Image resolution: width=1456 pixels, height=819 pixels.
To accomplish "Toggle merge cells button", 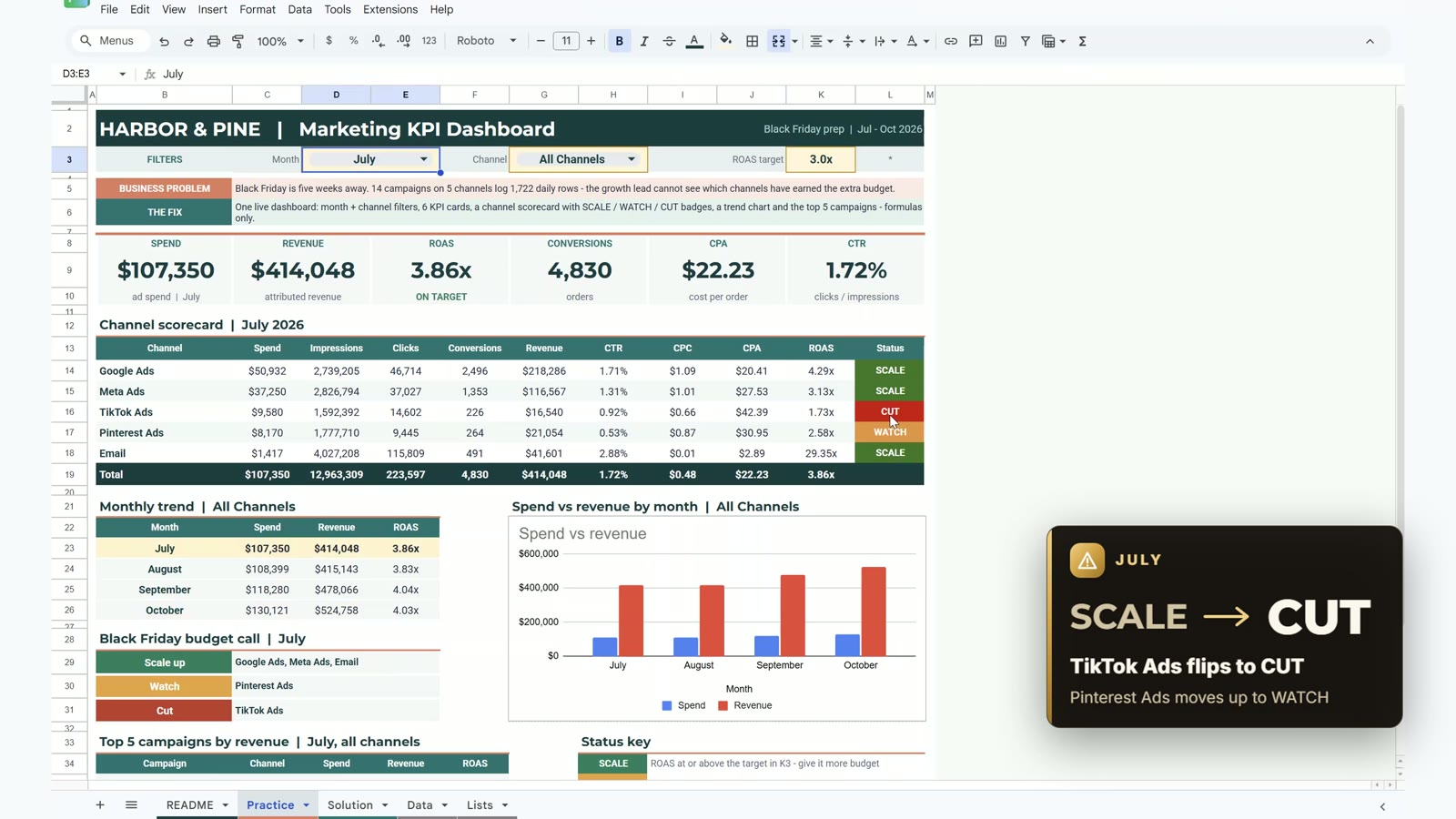I will tap(778, 41).
